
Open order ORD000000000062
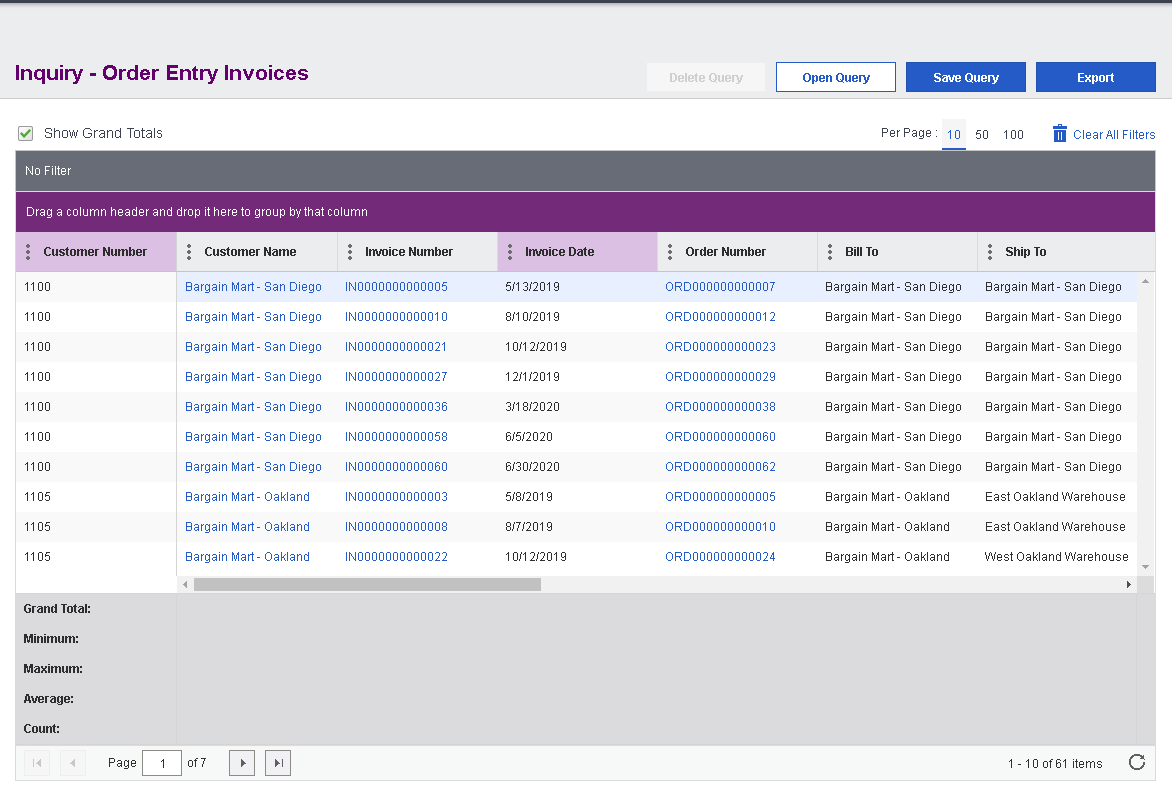pyautogui.click(x=721, y=466)
